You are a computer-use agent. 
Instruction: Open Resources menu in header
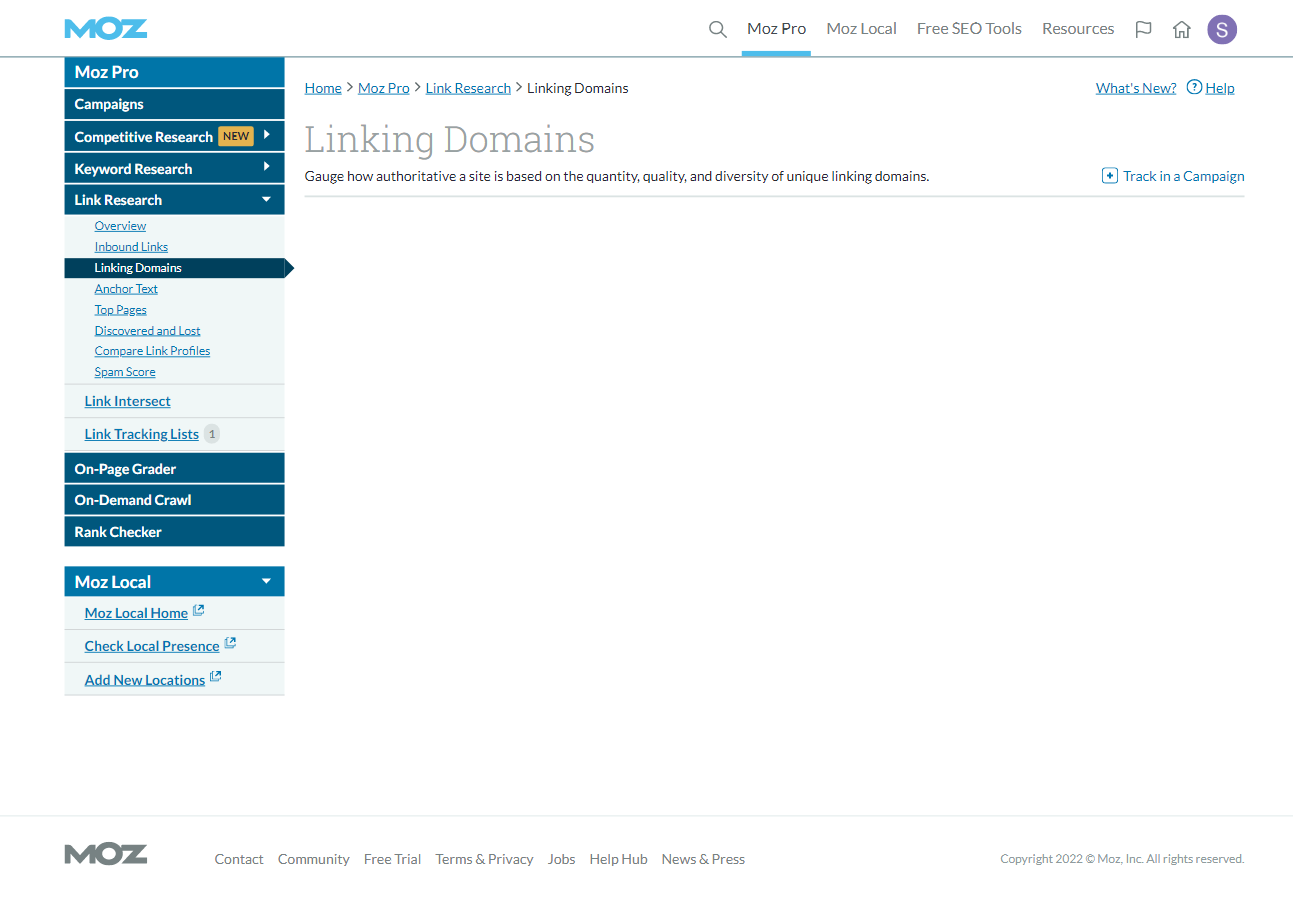[x=1078, y=29]
